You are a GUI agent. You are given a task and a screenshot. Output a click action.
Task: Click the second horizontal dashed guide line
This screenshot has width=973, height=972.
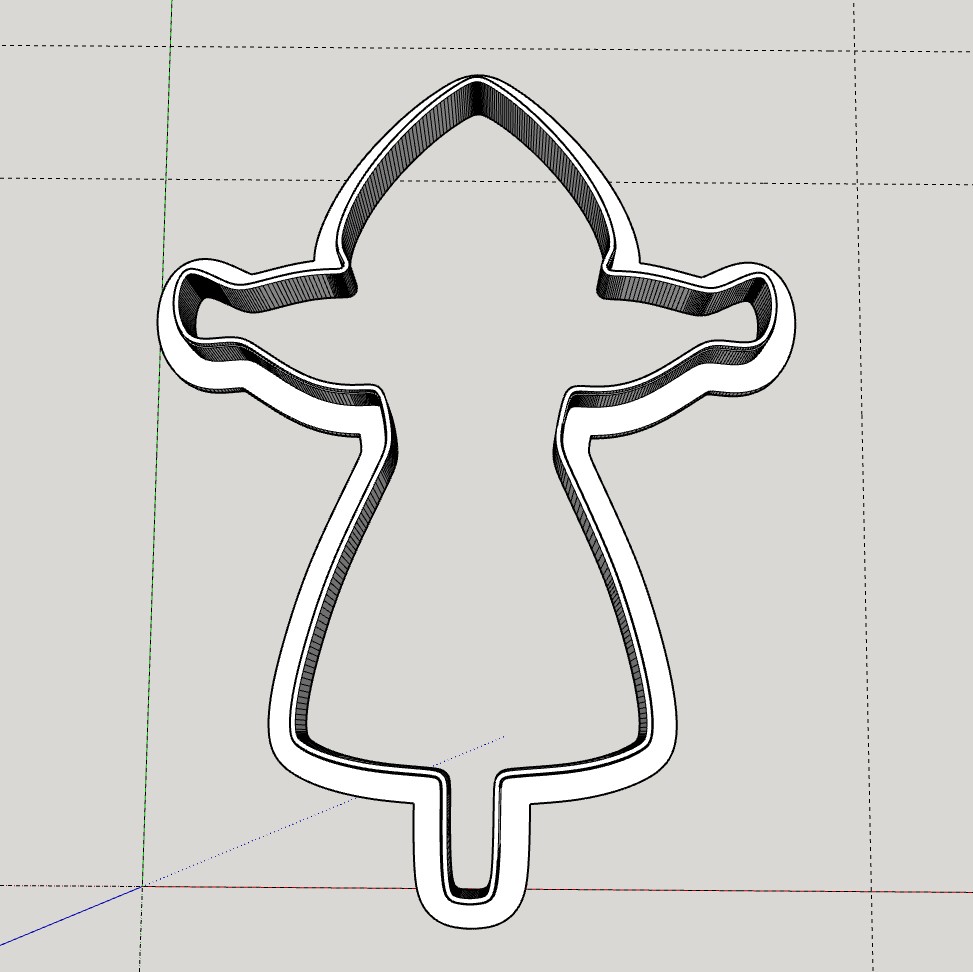tap(486, 181)
